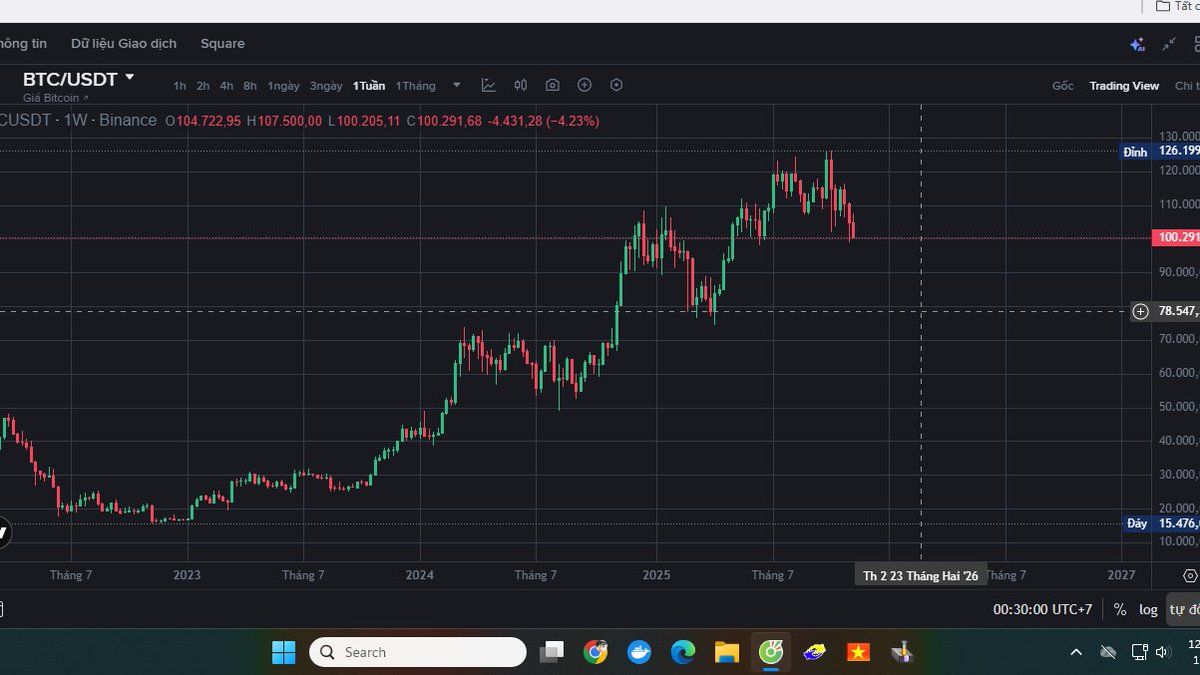This screenshot has width=1200, height=675.
Task: Click the crosshair target price marker on price axis
Action: click(x=1139, y=312)
